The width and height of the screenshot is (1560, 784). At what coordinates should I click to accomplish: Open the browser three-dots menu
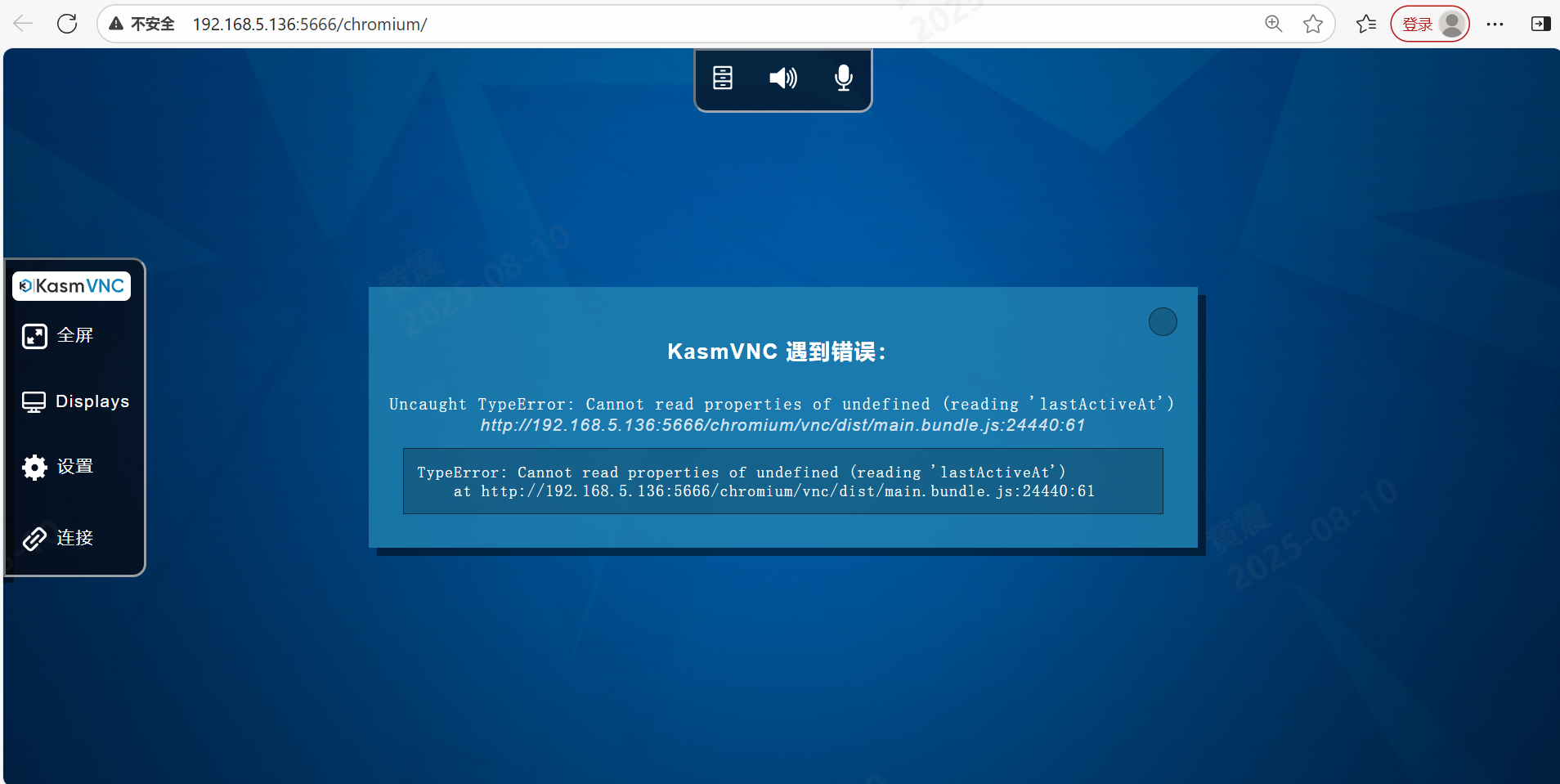coord(1495,24)
